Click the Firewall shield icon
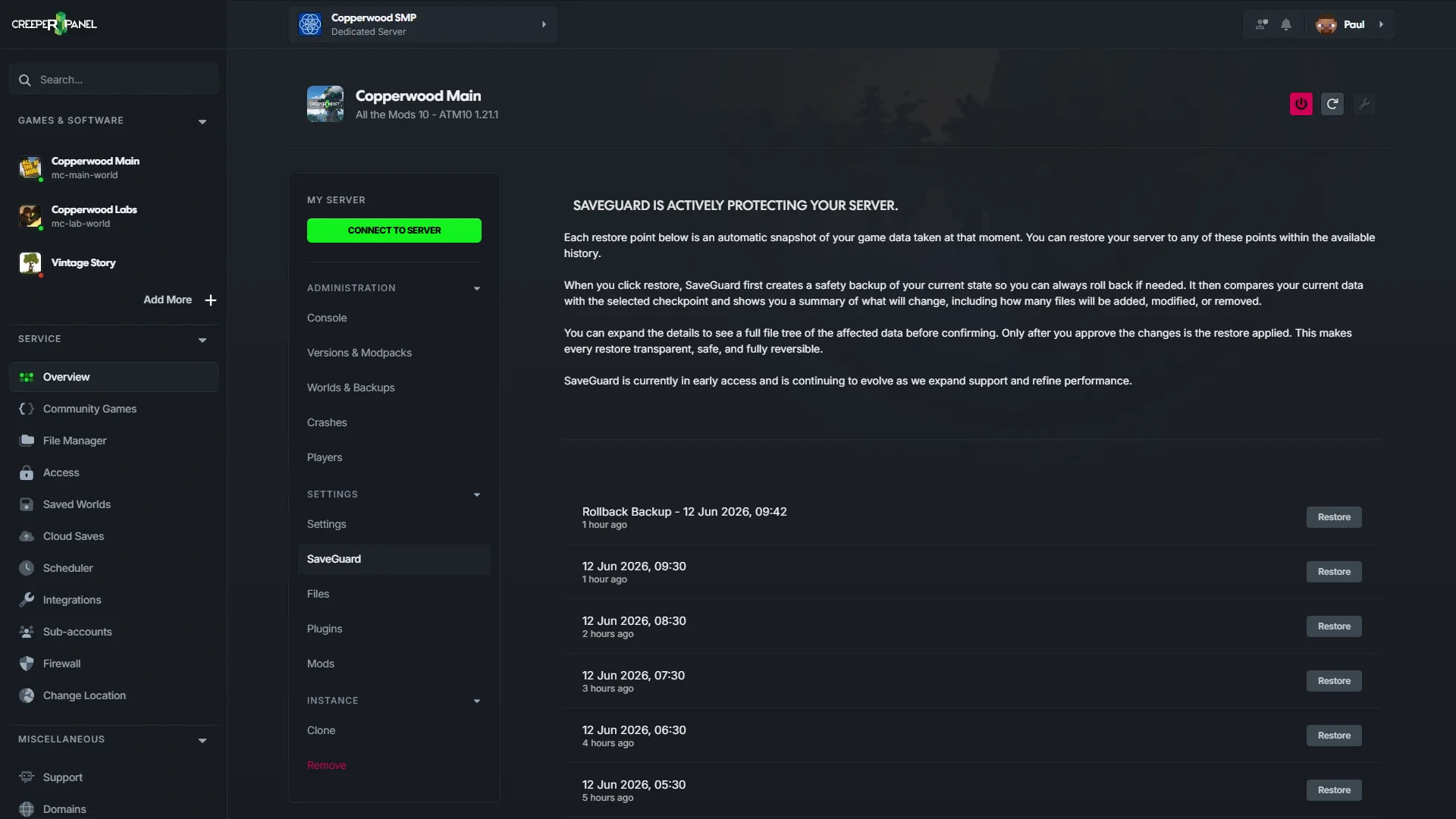The image size is (1456, 819). tap(27, 664)
